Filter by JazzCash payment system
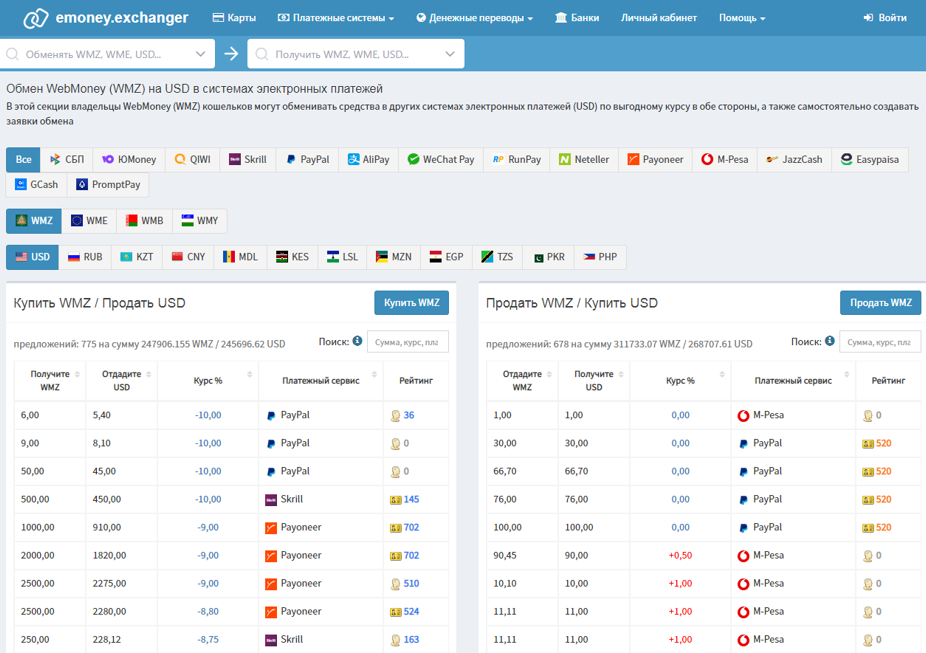The height and width of the screenshot is (653, 926). [794, 159]
